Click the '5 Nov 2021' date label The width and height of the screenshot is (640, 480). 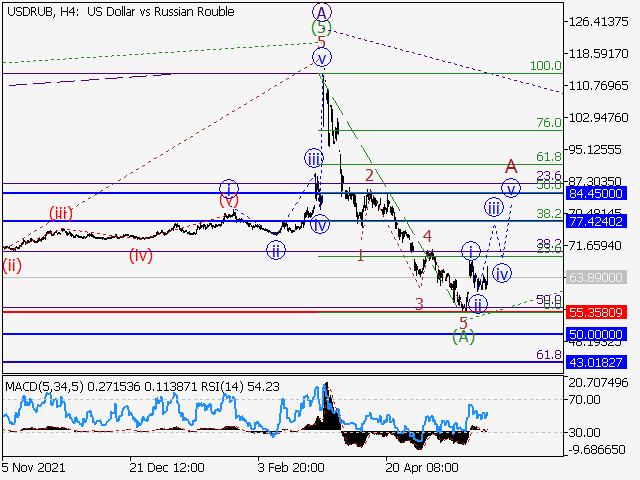point(33,467)
